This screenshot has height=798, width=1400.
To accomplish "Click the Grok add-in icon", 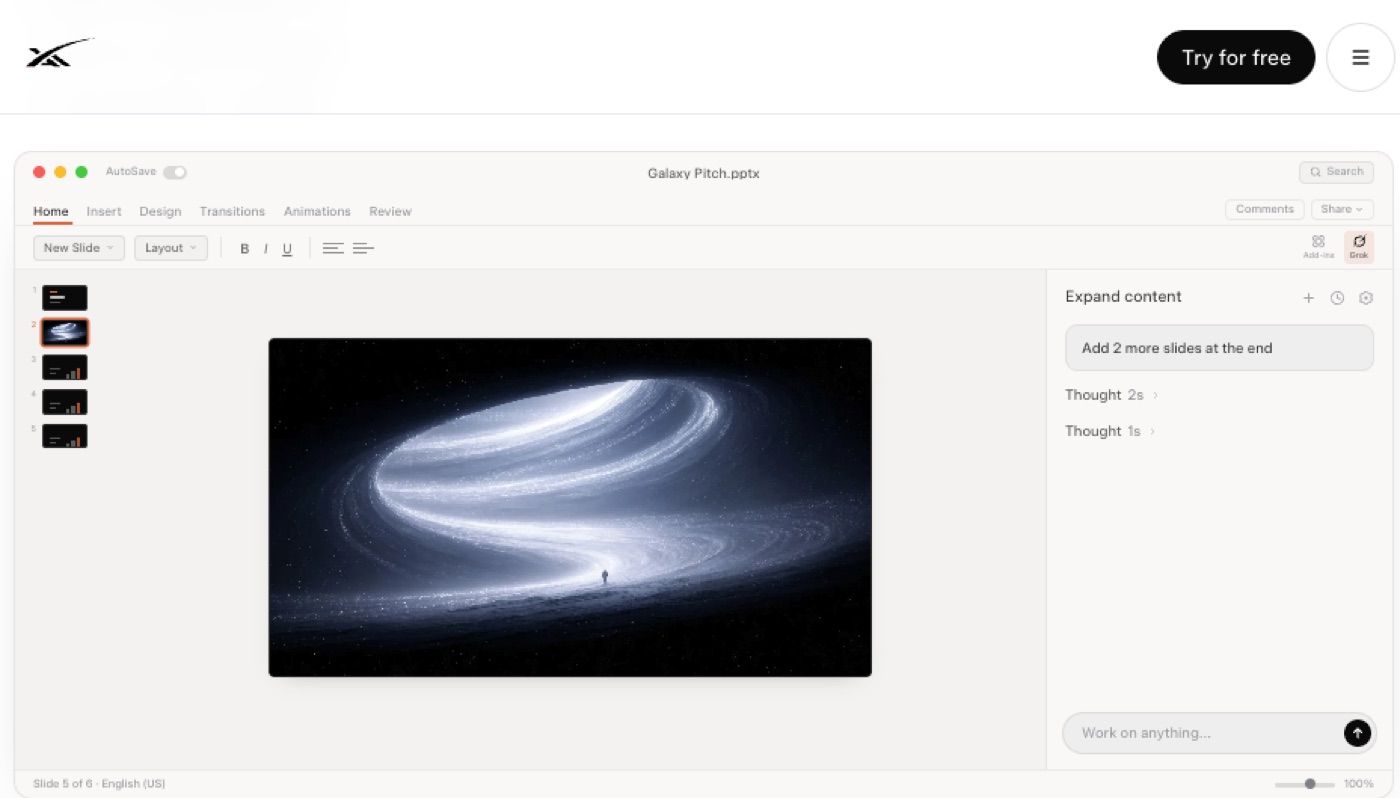I will [x=1358, y=246].
